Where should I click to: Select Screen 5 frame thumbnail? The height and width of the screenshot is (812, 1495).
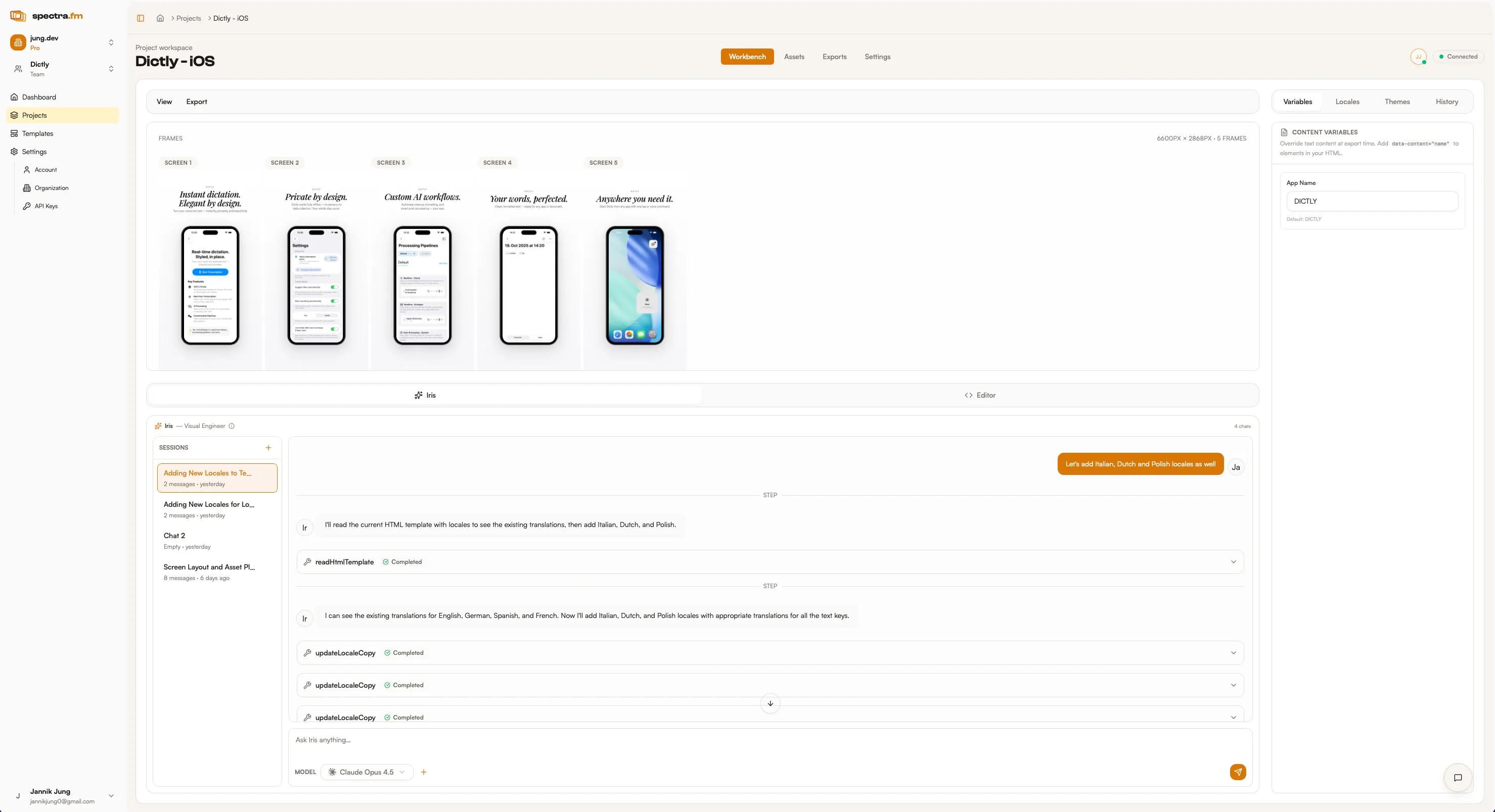(635, 270)
